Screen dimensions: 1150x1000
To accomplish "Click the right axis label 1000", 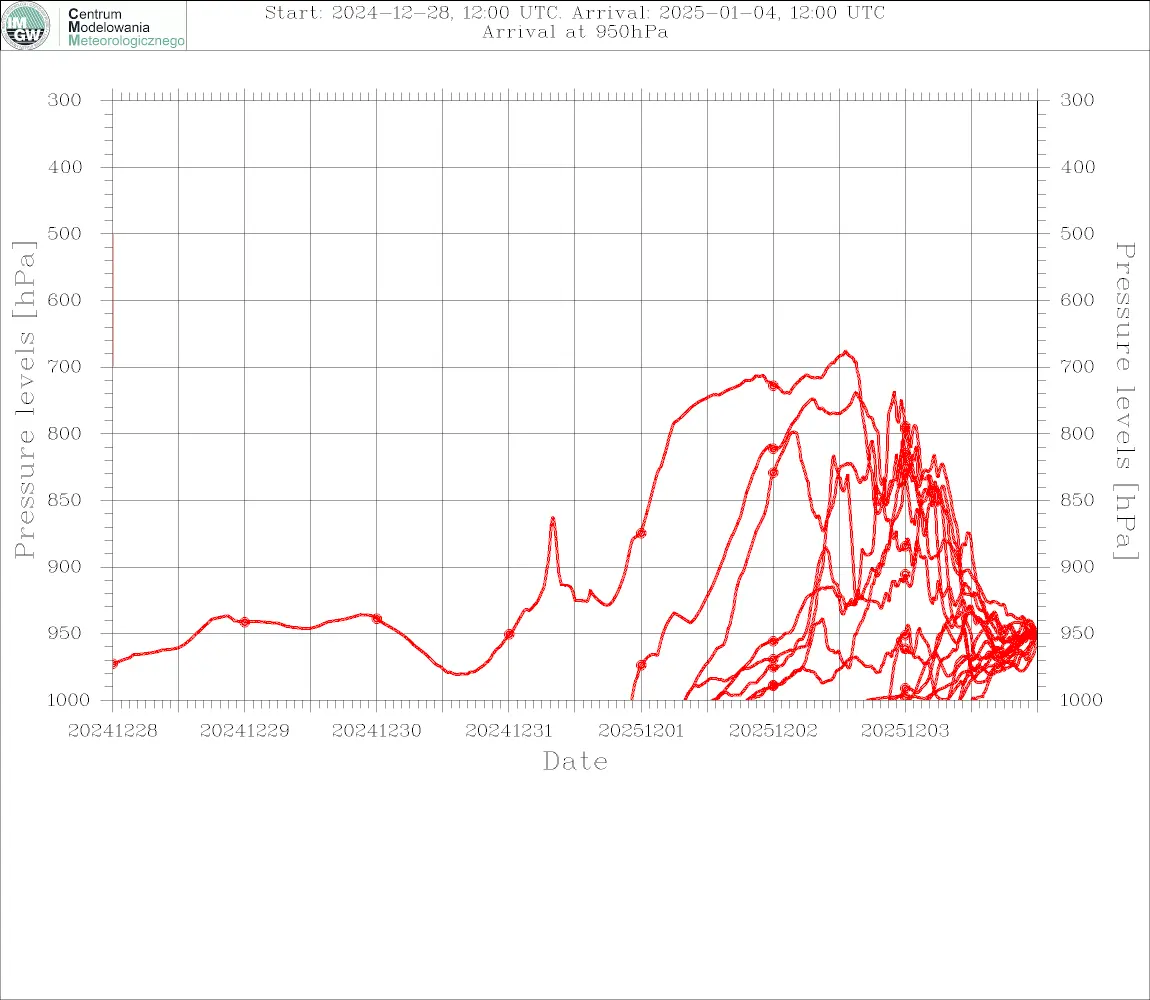I will pos(1081,700).
